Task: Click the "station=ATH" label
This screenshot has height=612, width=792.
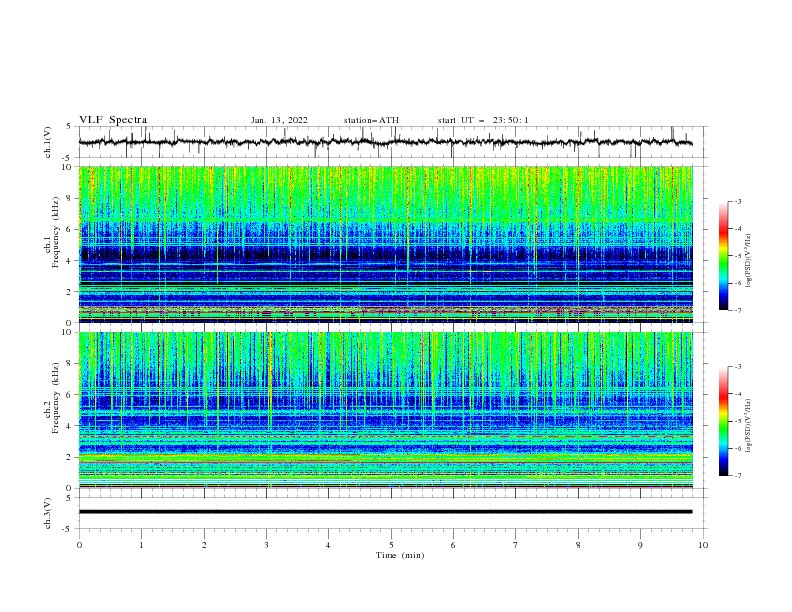Action: pos(371,120)
